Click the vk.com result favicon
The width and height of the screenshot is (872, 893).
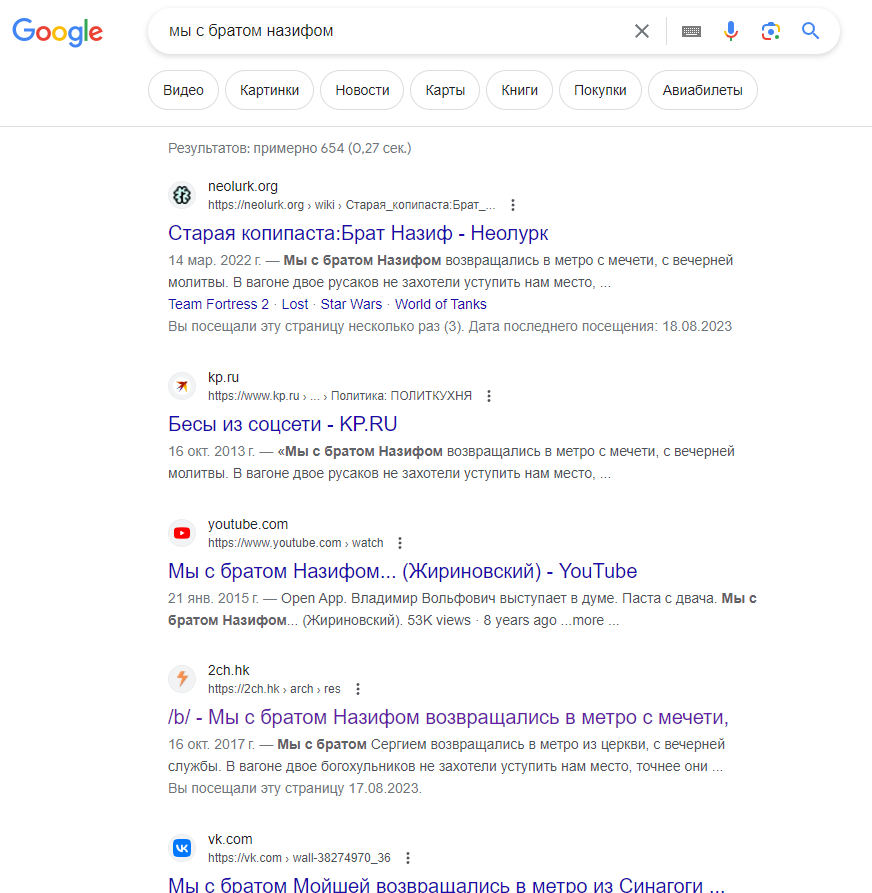(182, 848)
